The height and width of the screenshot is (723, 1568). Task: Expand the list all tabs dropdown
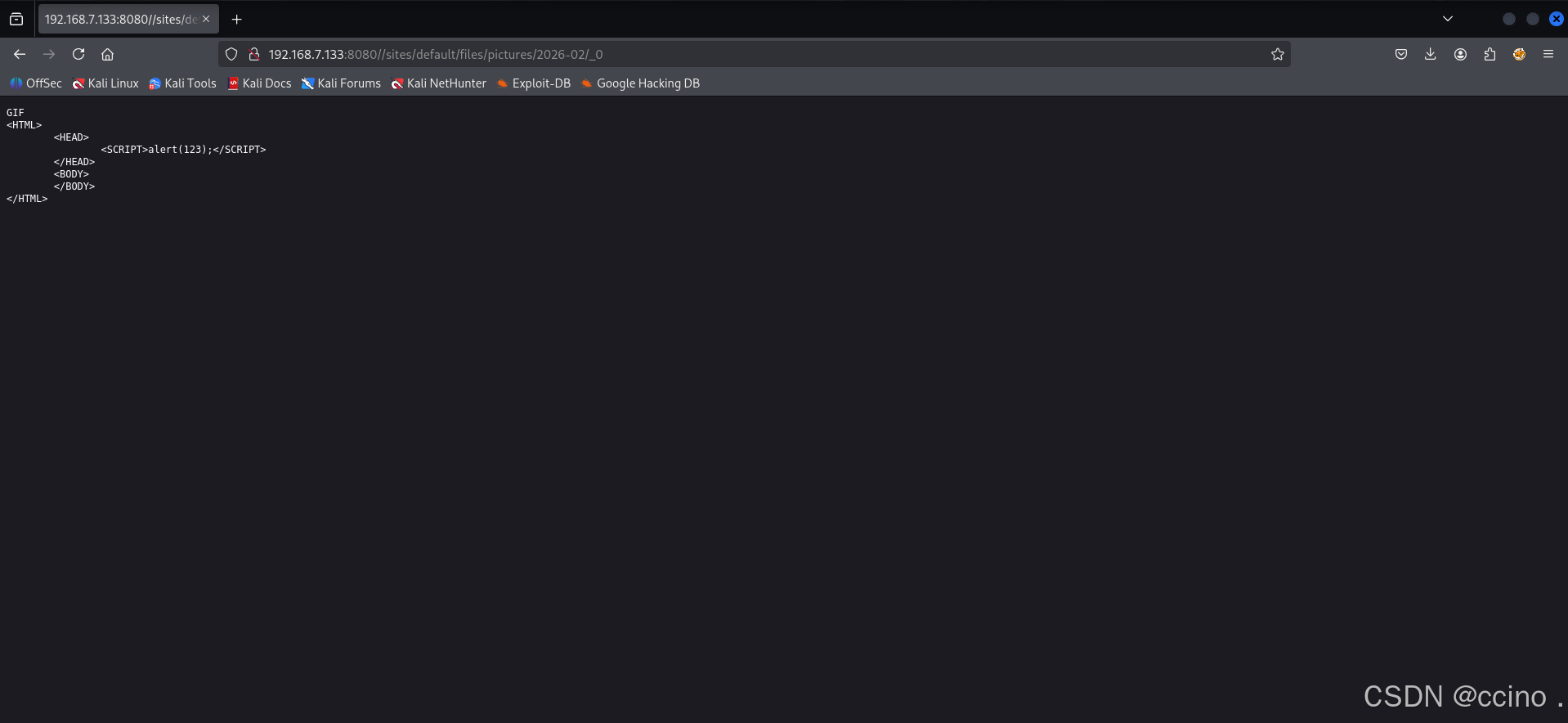click(1448, 19)
